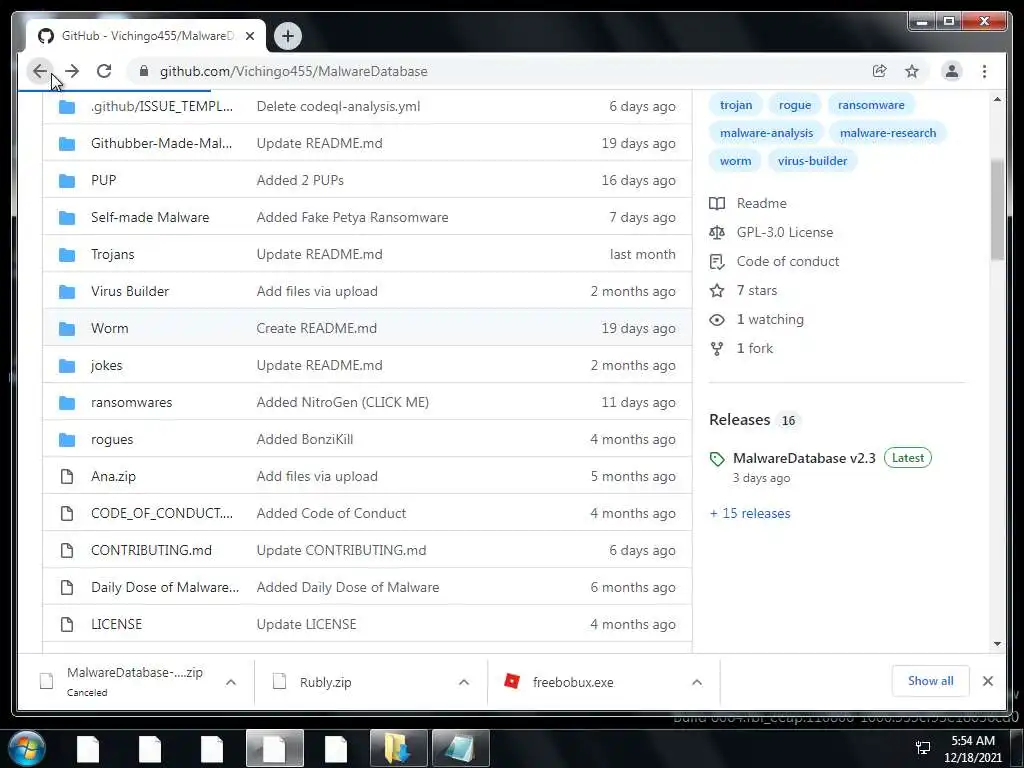Close the downloads bar
This screenshot has height=768, width=1024.
click(987, 681)
